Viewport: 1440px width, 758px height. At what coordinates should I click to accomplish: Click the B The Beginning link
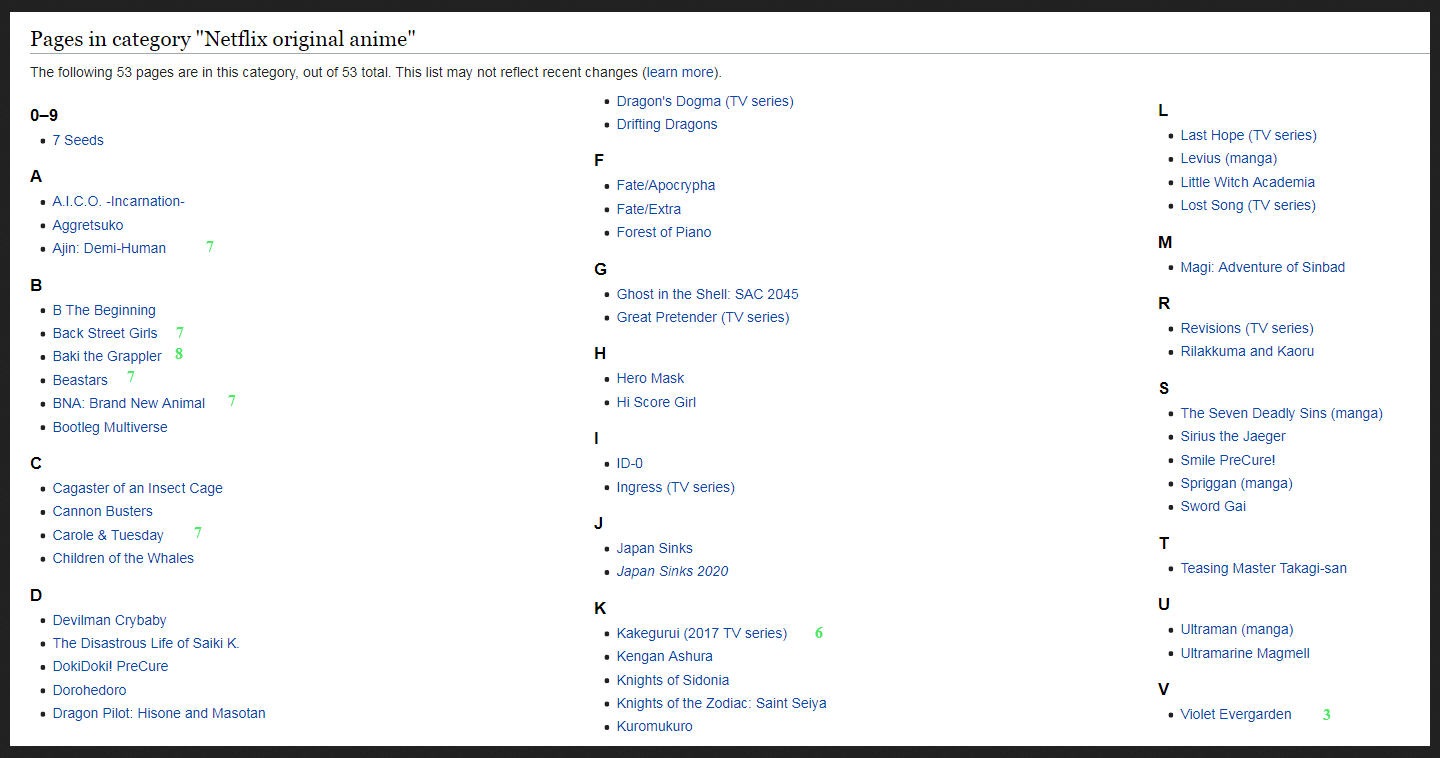point(104,310)
